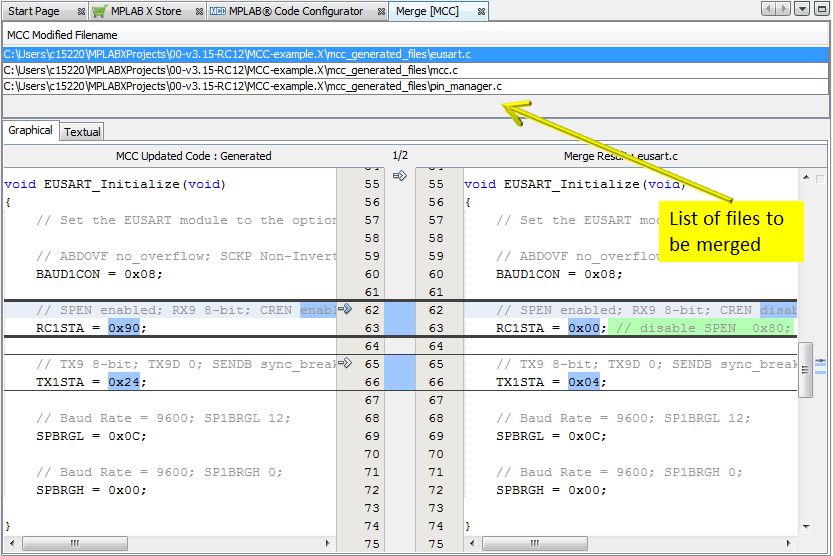Viewport: 833px width, 556px height.
Task: Click the BAUD1CON line in left pane
Action: coord(99,274)
